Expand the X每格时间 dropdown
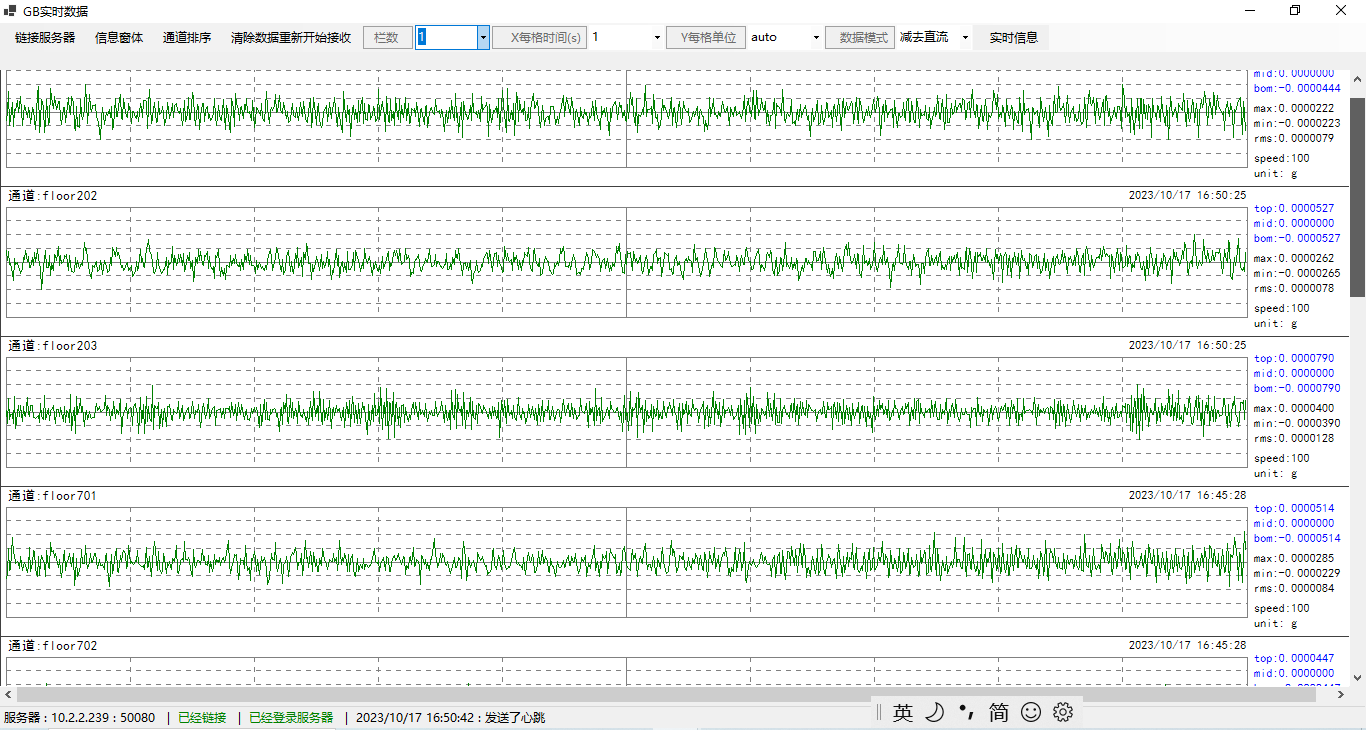The height and width of the screenshot is (730, 1366). [657, 38]
